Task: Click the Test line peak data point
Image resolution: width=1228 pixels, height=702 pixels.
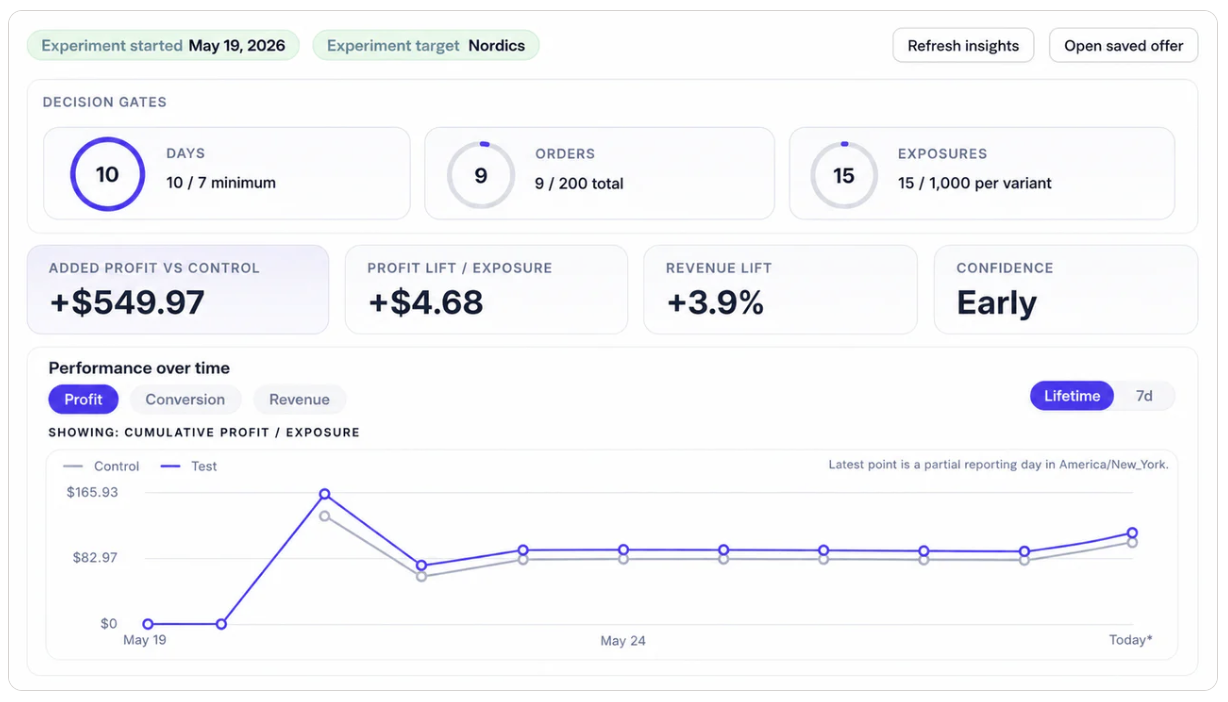Action: click(x=325, y=494)
